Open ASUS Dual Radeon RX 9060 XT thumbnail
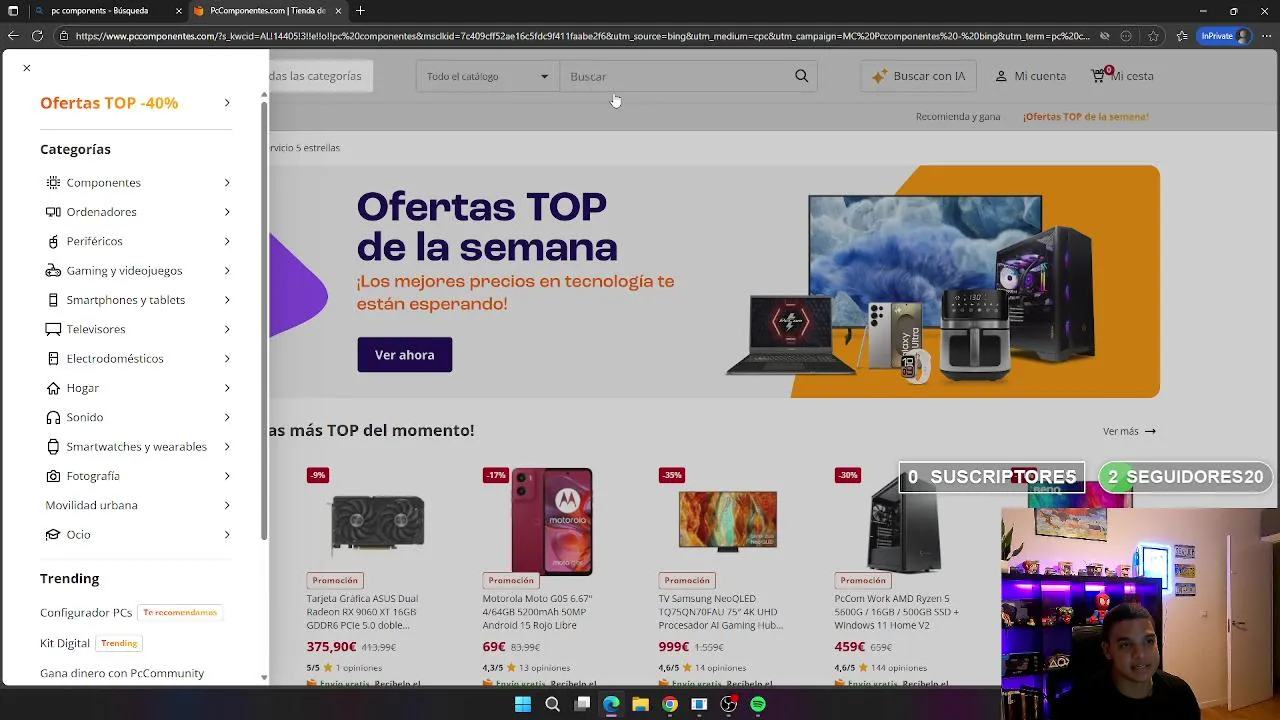 [x=378, y=522]
